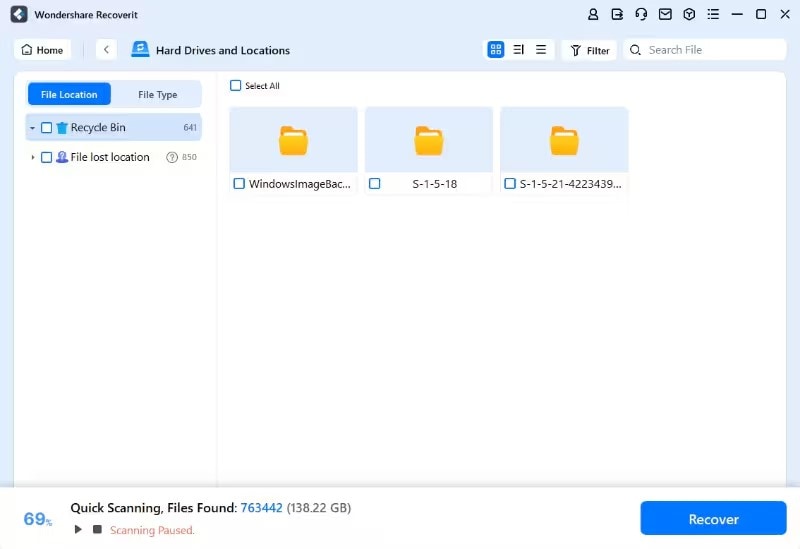Click the Recycle Bin count 641
The width and height of the screenshot is (800, 549).
click(x=190, y=128)
